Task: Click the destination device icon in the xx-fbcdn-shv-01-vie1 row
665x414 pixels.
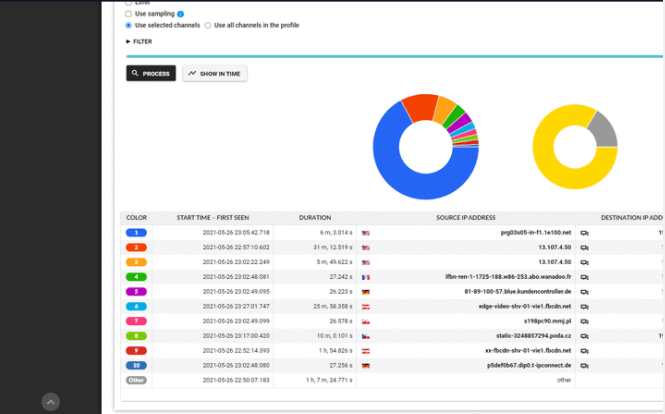Action: 584,351
